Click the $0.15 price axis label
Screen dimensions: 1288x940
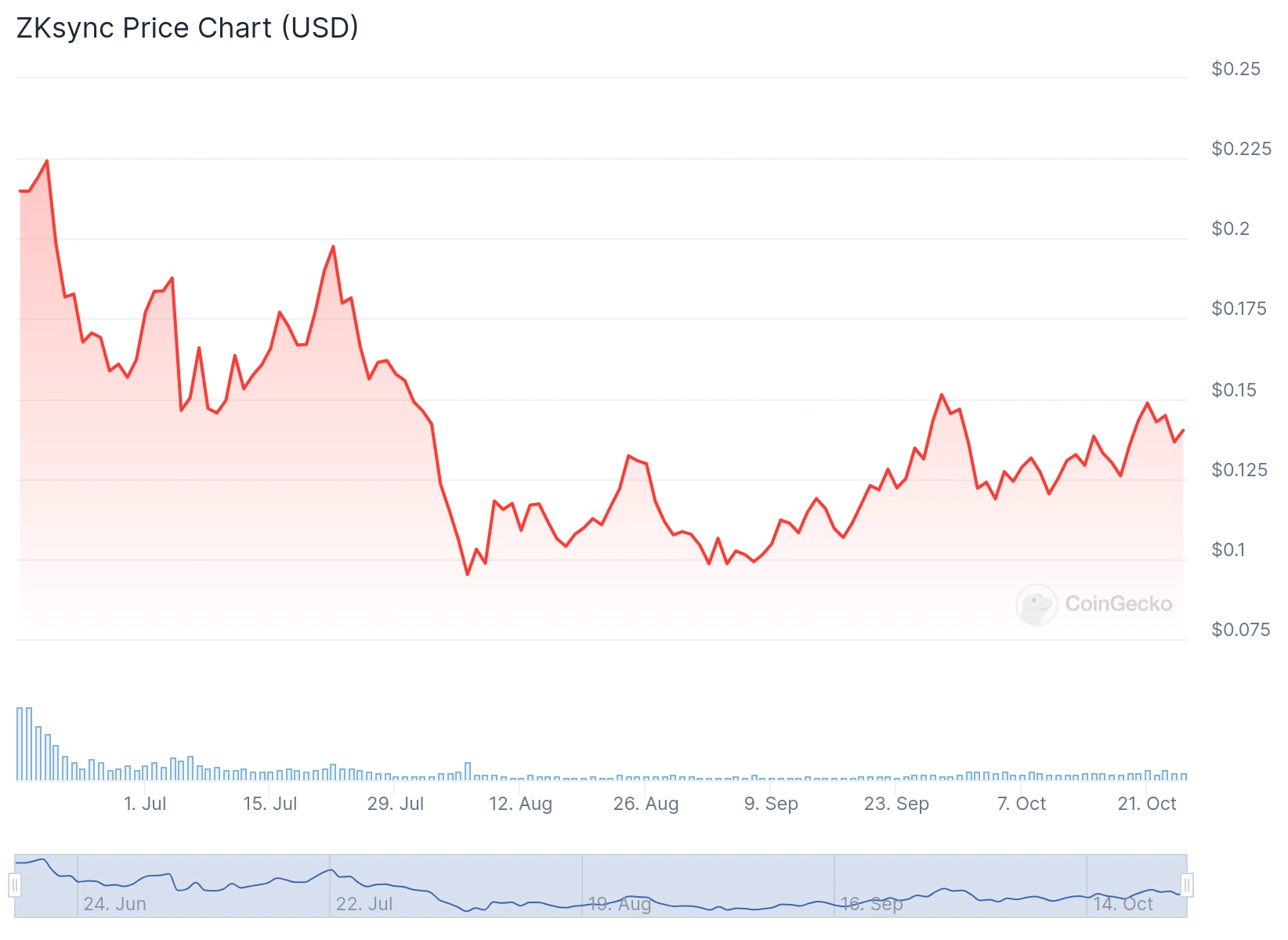[x=1234, y=390]
